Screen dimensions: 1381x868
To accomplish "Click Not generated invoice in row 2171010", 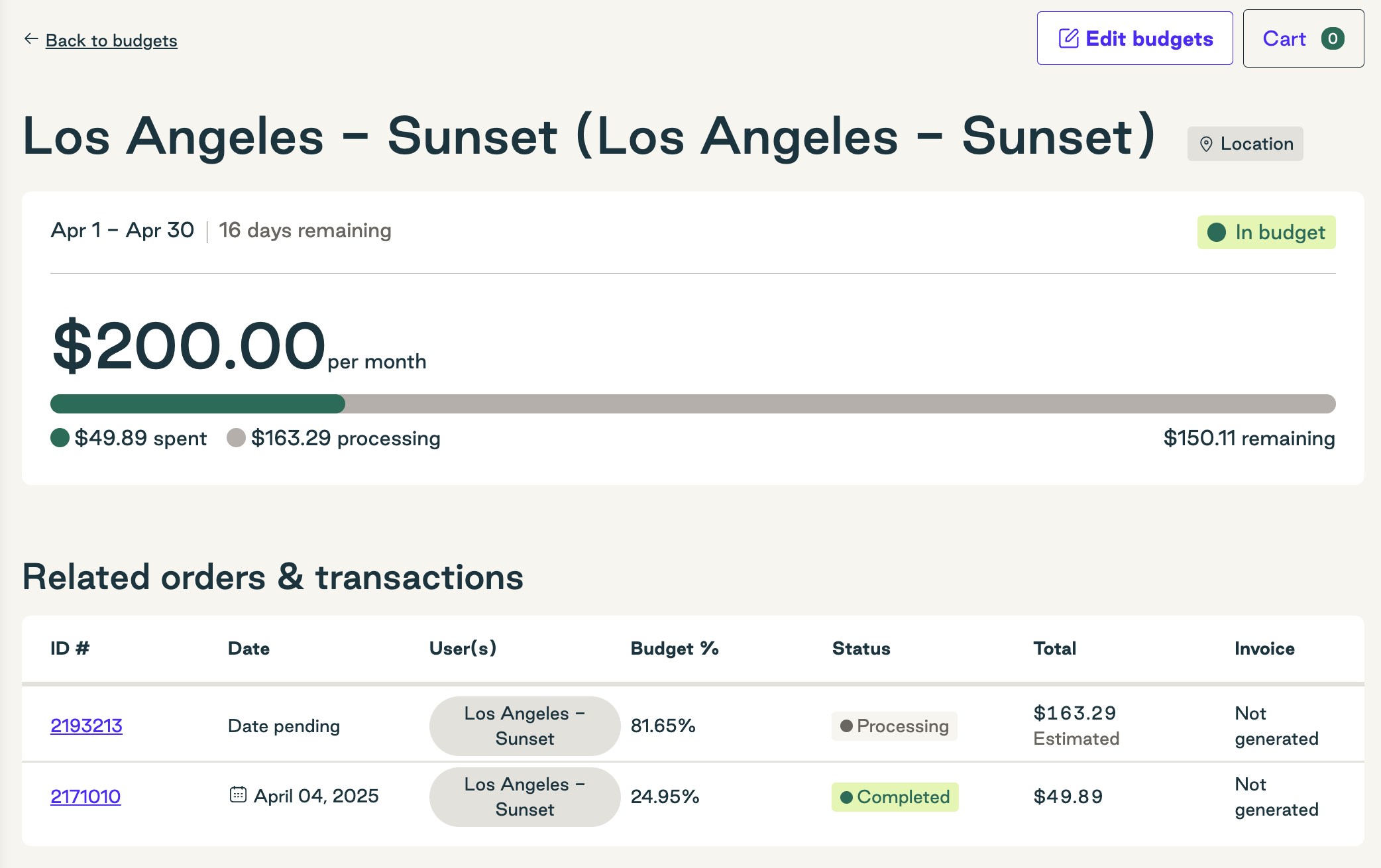I will click(1276, 796).
